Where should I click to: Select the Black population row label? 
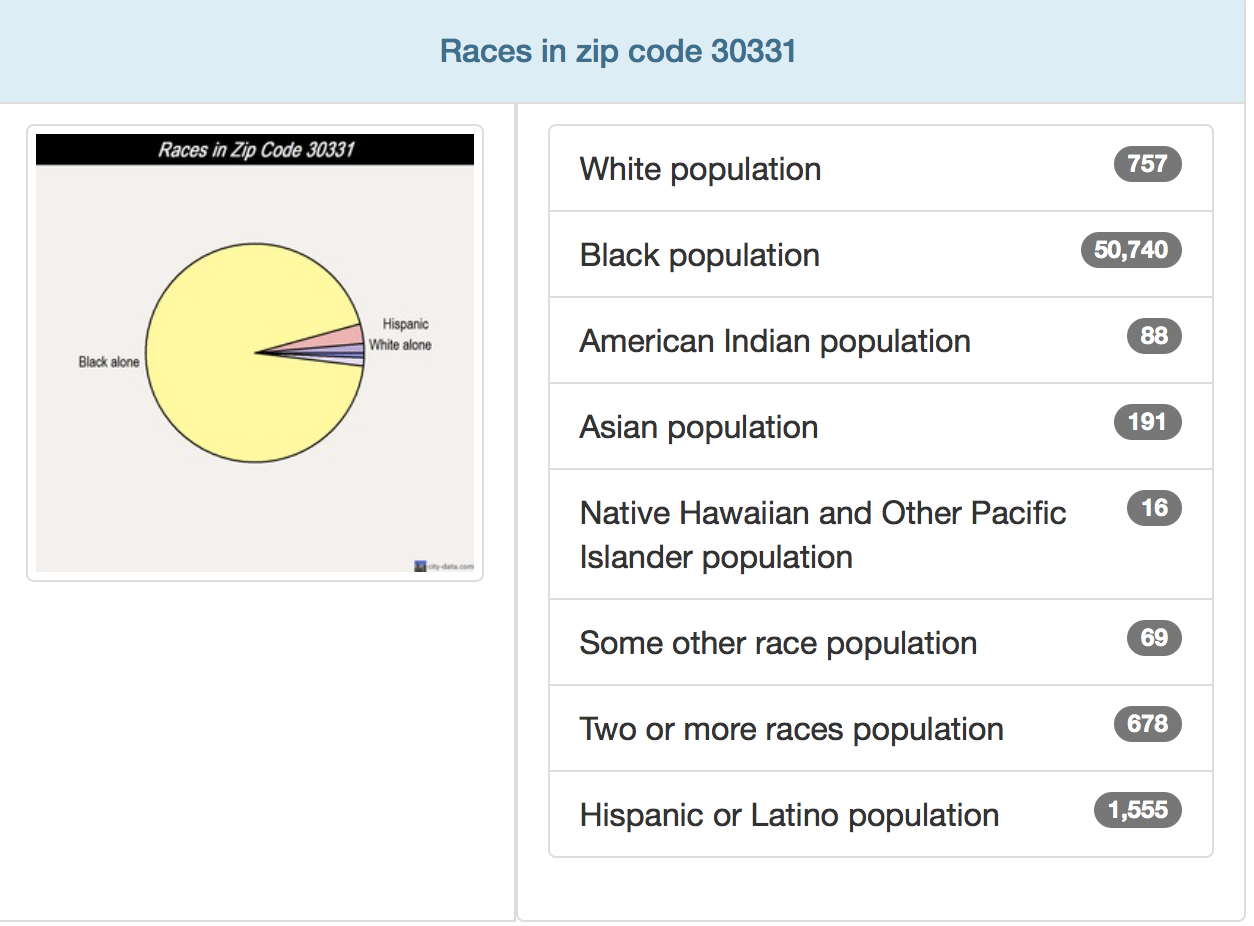pyautogui.click(x=699, y=255)
